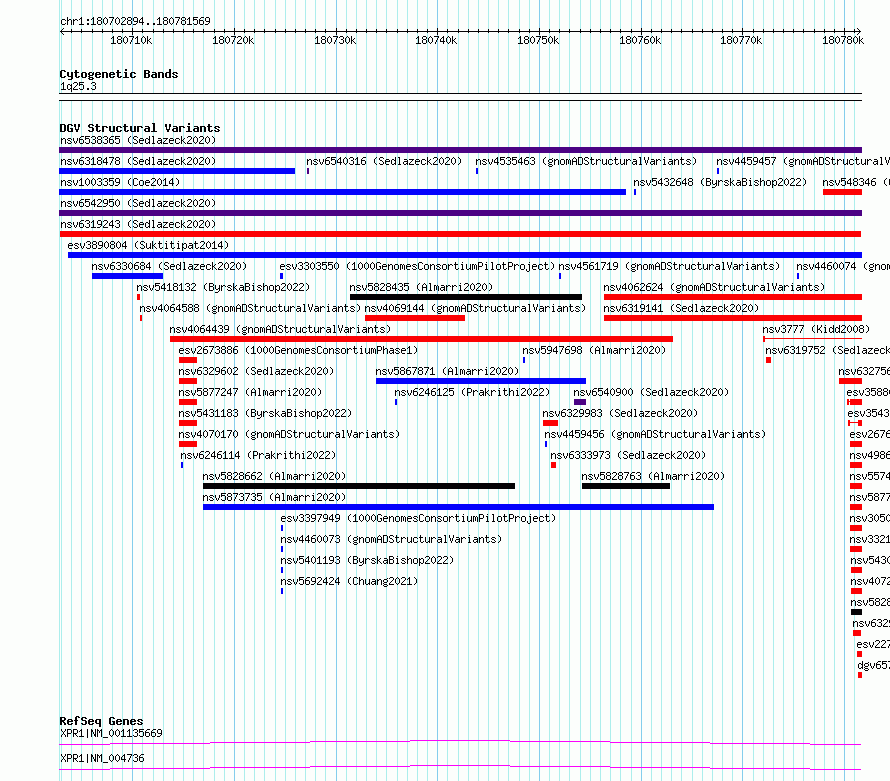This screenshot has height=781, width=890.
Task: Open nsv5692424 (Chuang2021) label
Action: [x=349, y=581]
